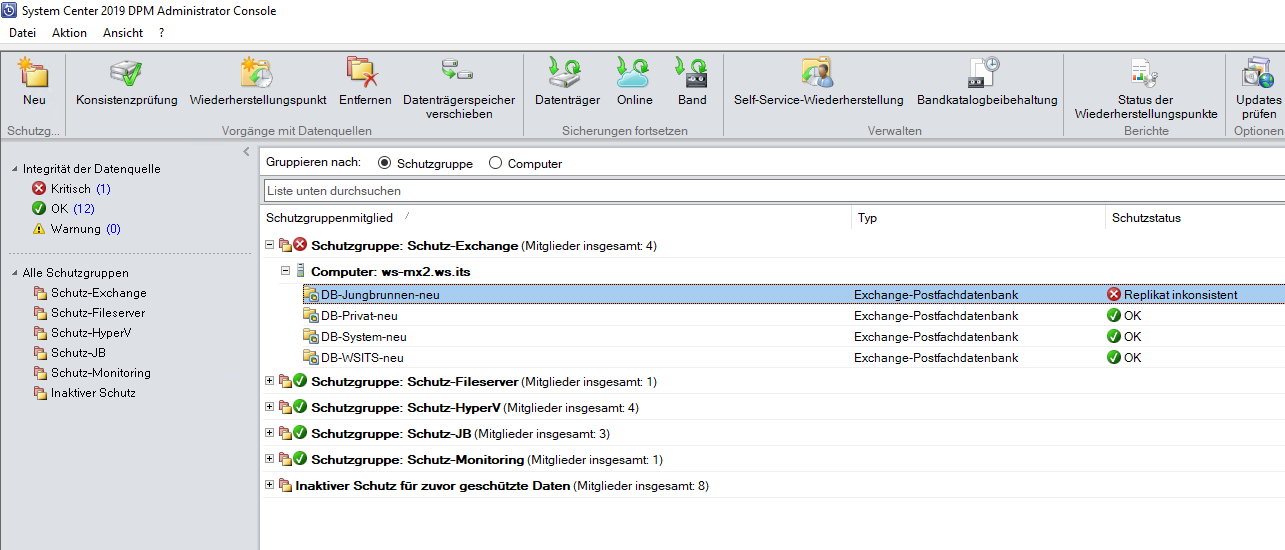
Task: Click the red Kritisch status icon
Action: click(39, 189)
